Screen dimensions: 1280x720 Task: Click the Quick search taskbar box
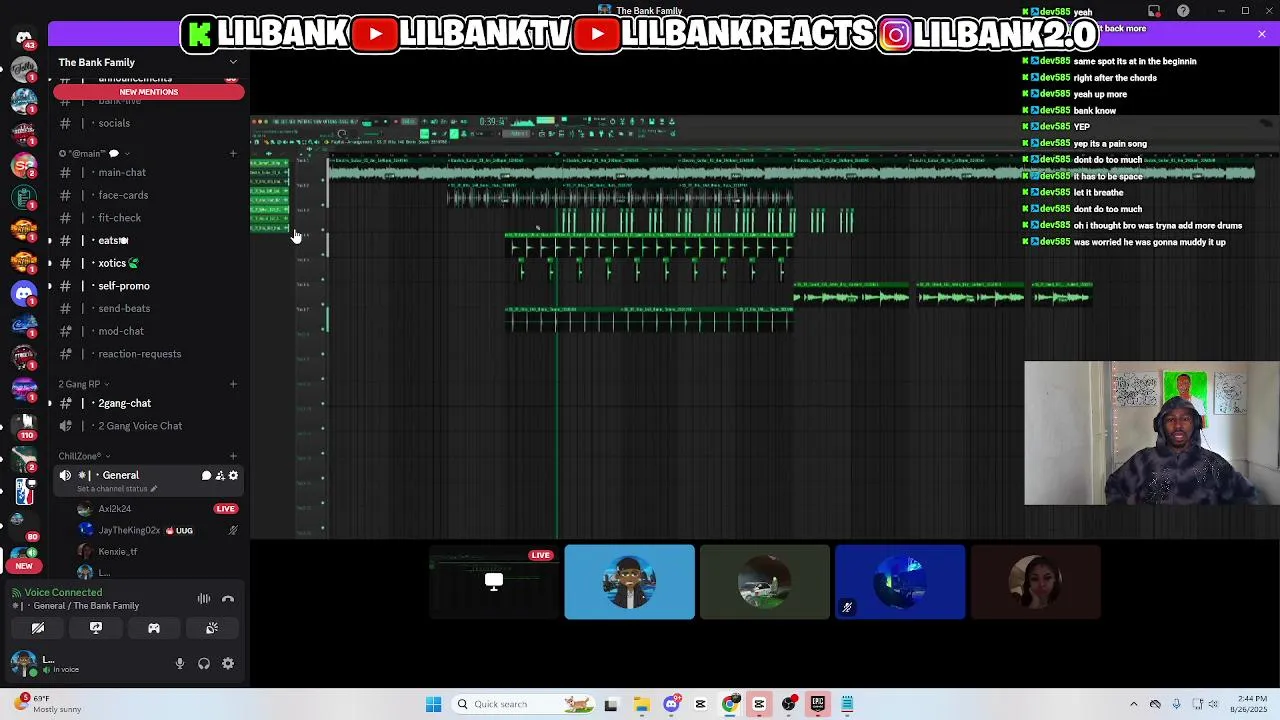tap(524, 704)
